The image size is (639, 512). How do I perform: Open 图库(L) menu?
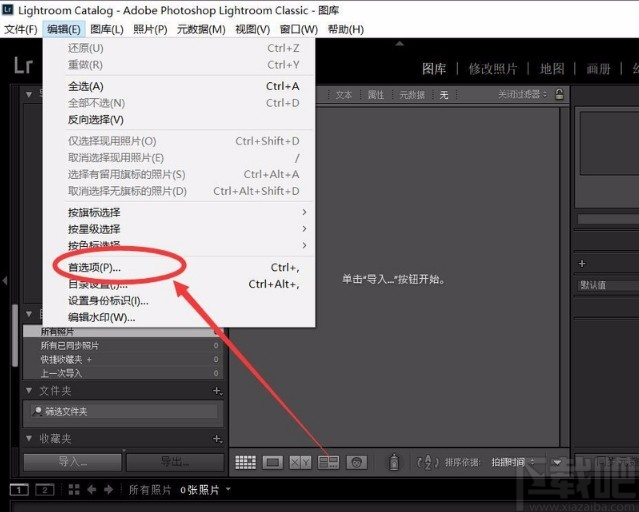(106, 29)
